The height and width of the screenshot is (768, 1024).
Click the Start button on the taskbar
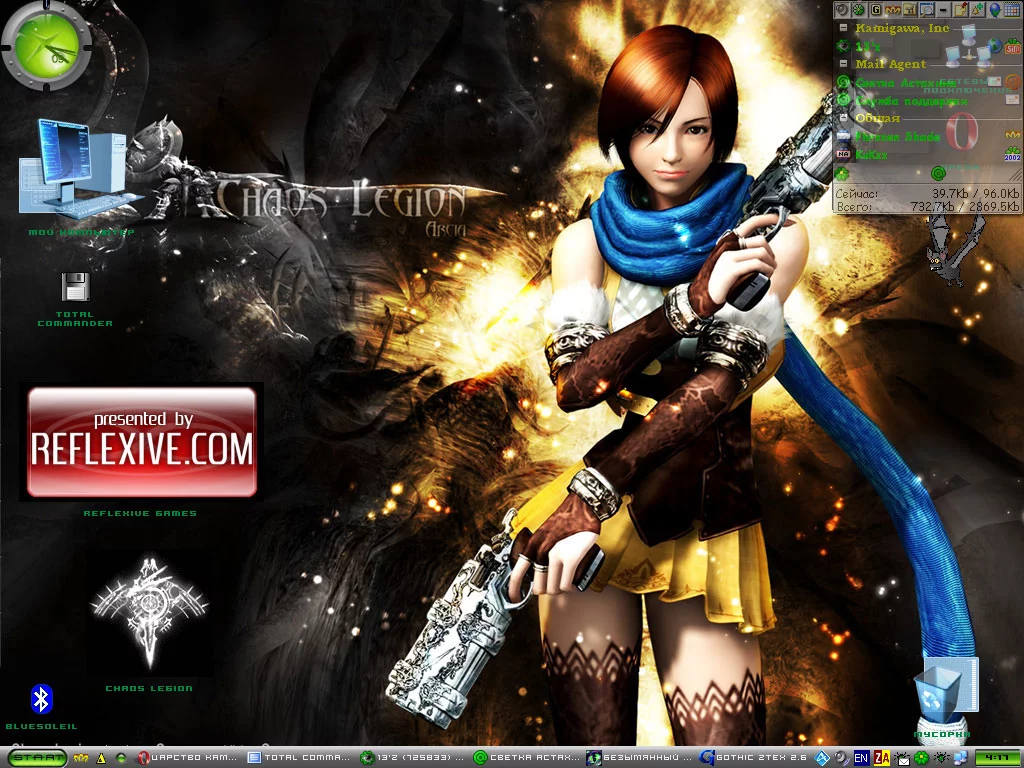(37, 758)
